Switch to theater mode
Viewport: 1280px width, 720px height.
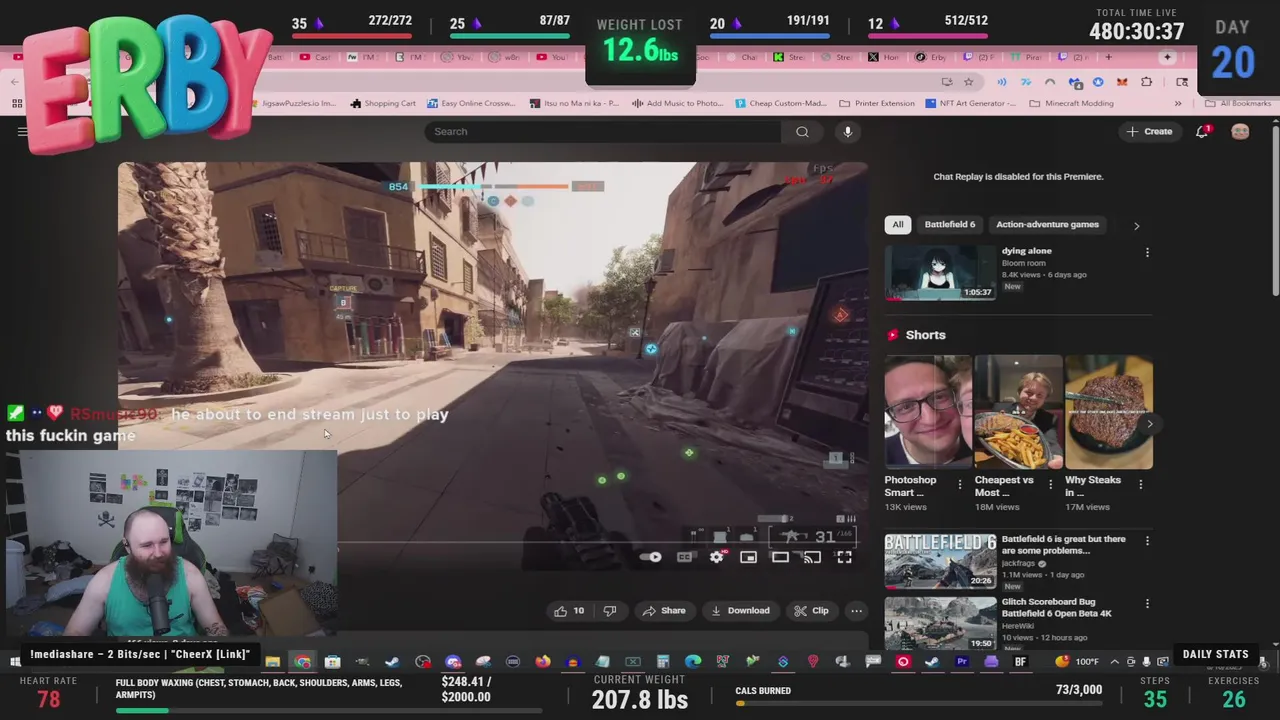(x=780, y=557)
